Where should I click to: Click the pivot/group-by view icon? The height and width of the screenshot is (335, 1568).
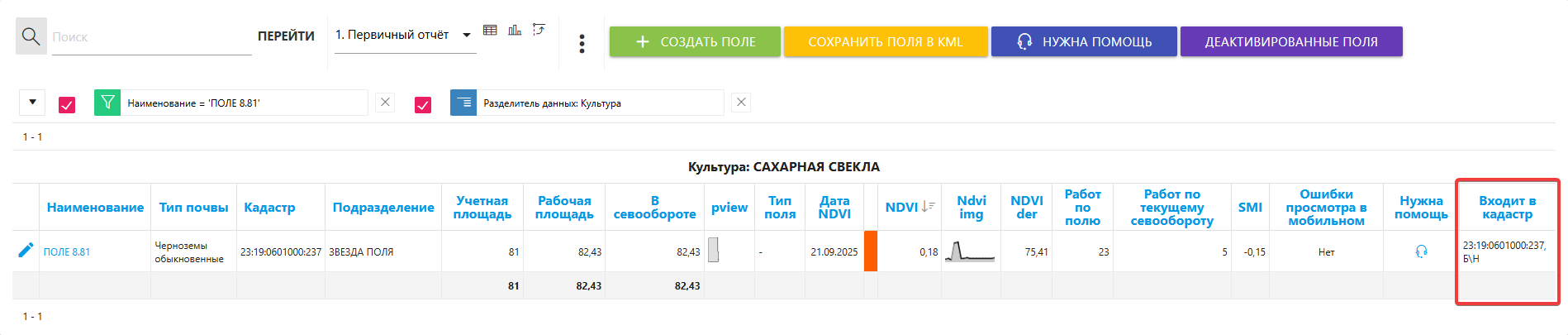[539, 31]
